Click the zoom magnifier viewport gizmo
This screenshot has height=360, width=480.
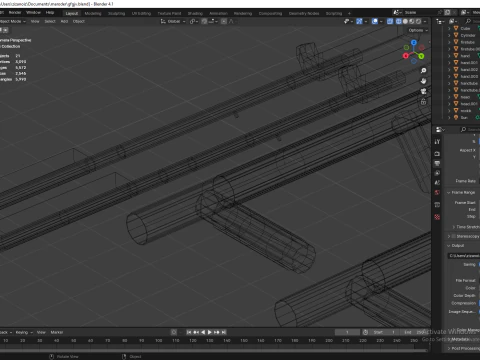(x=423, y=71)
